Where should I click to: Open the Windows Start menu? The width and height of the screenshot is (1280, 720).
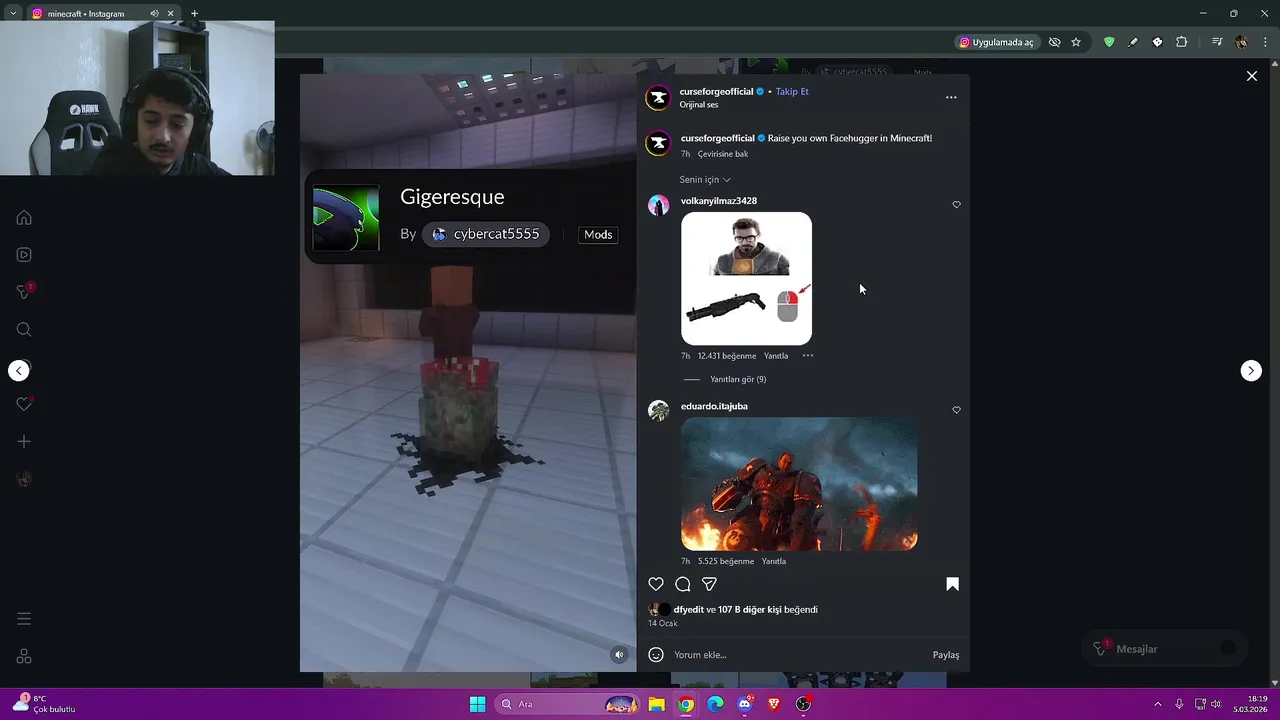[477, 704]
